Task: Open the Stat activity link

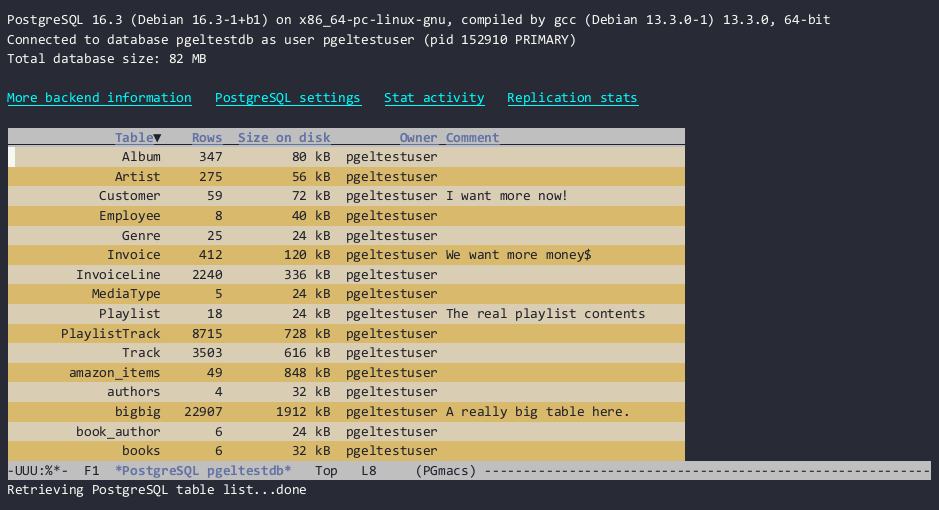Action: point(434,98)
